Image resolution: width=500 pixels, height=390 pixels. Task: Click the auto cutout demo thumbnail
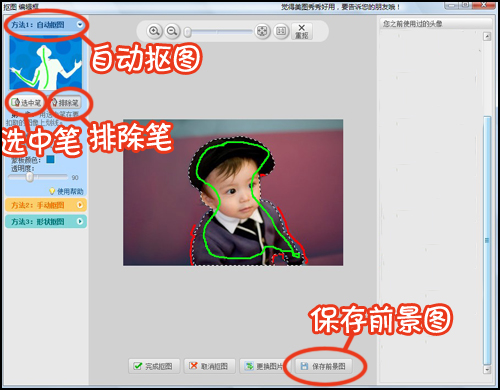[x=46, y=63]
